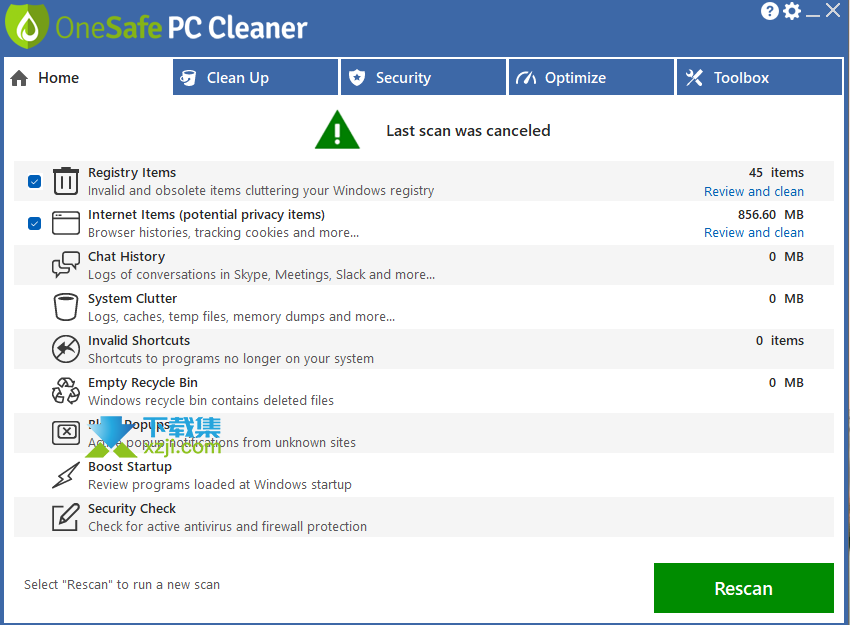Open the Optimize tab
This screenshot has height=625, width=850.
pyautogui.click(x=591, y=78)
